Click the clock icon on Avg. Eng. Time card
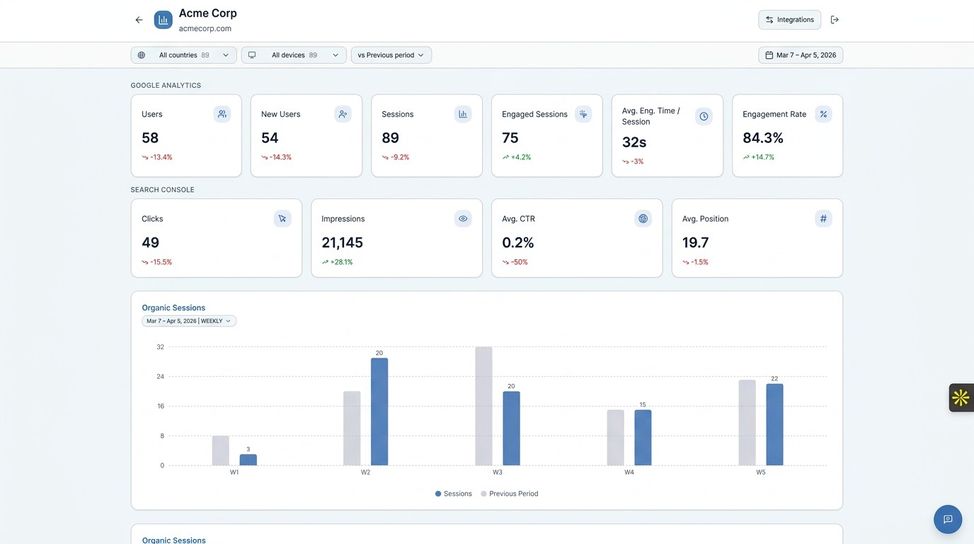This screenshot has height=544, width=974. pos(704,116)
